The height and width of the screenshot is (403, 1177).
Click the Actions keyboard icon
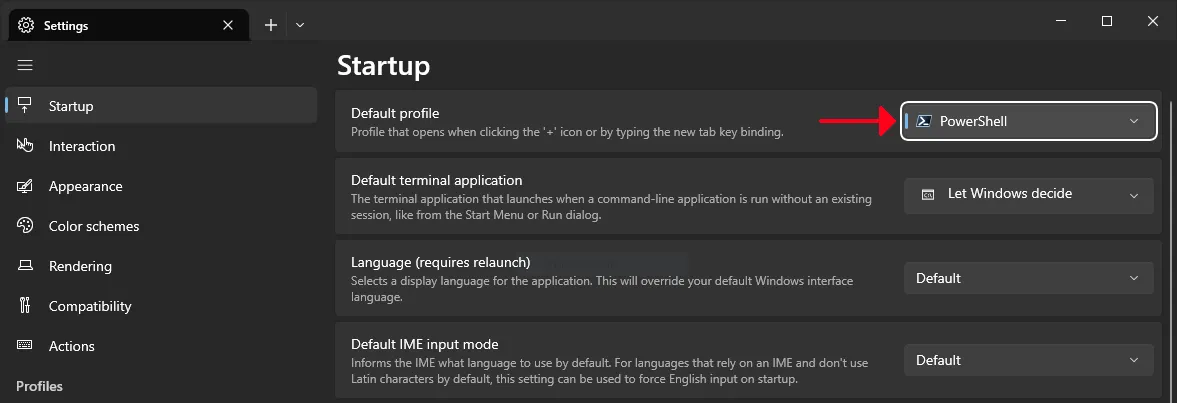[x=25, y=346]
